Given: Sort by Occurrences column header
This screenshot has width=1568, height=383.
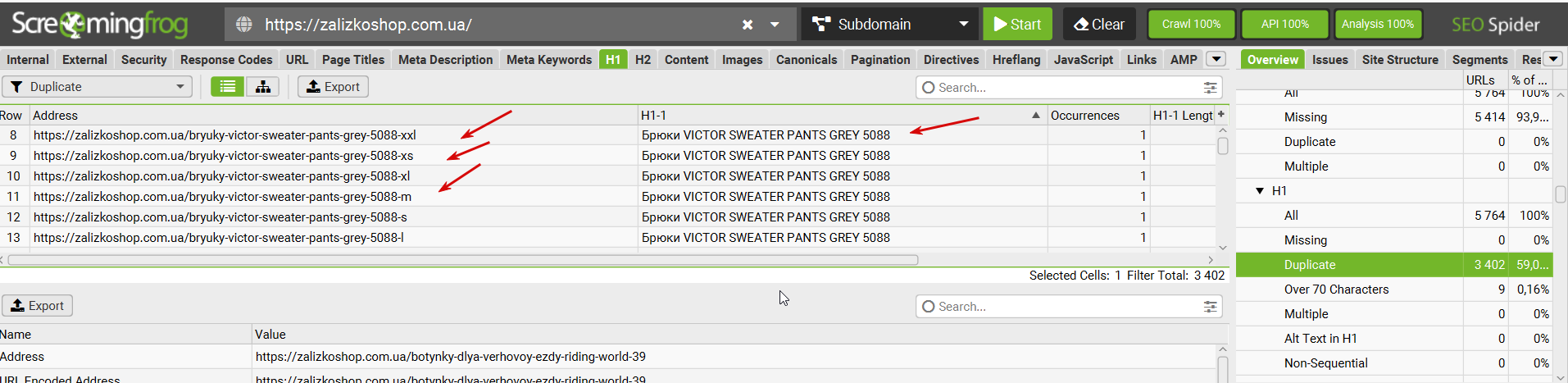Looking at the screenshot, I should [x=1098, y=116].
